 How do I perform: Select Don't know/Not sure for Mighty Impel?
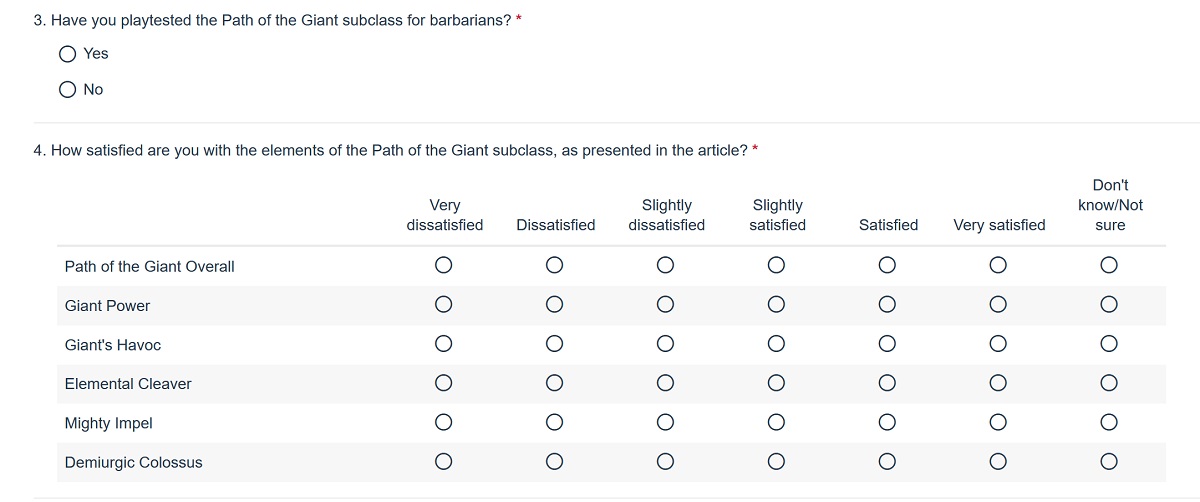(x=1108, y=422)
